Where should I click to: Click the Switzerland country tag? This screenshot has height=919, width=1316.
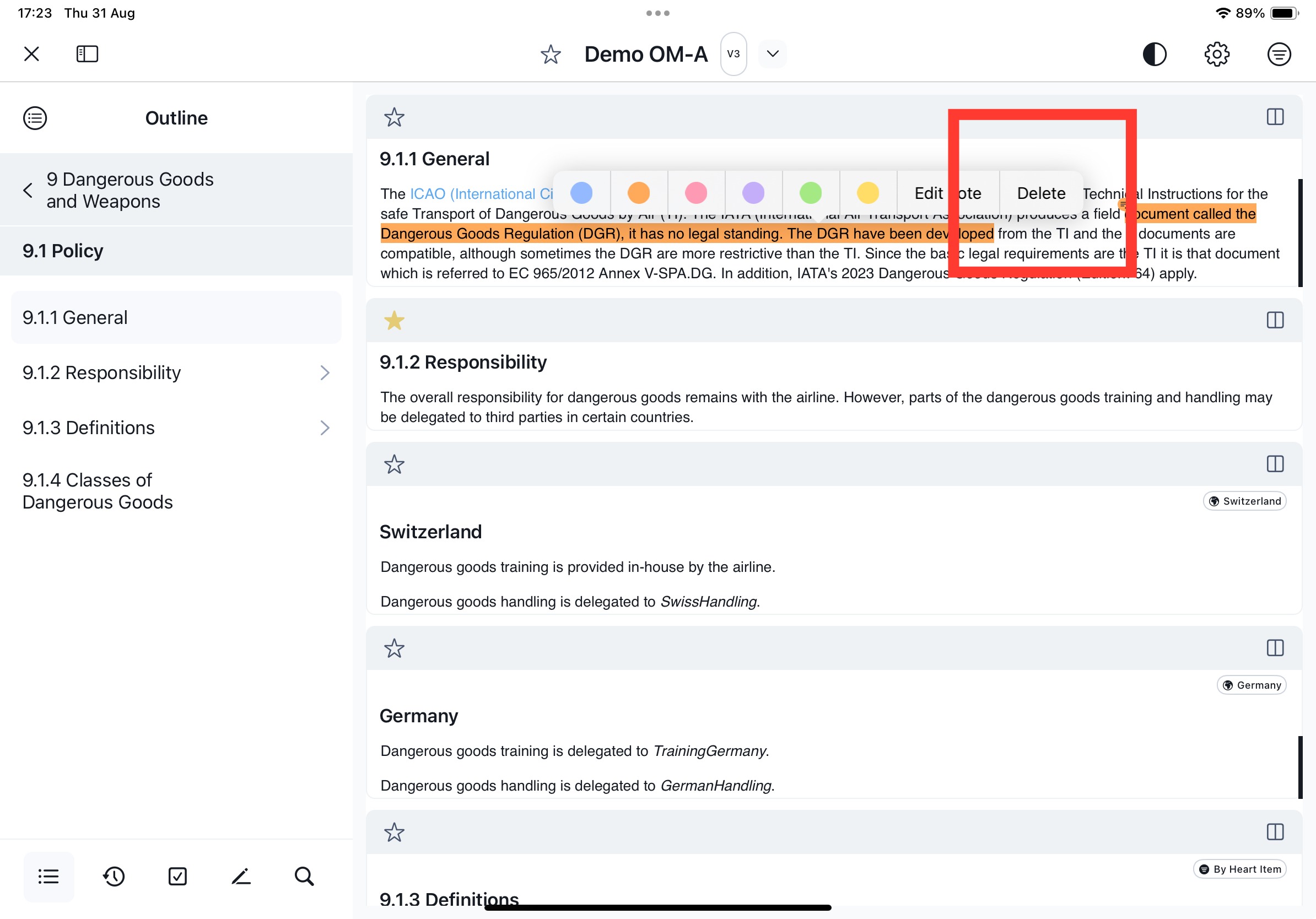1244,501
